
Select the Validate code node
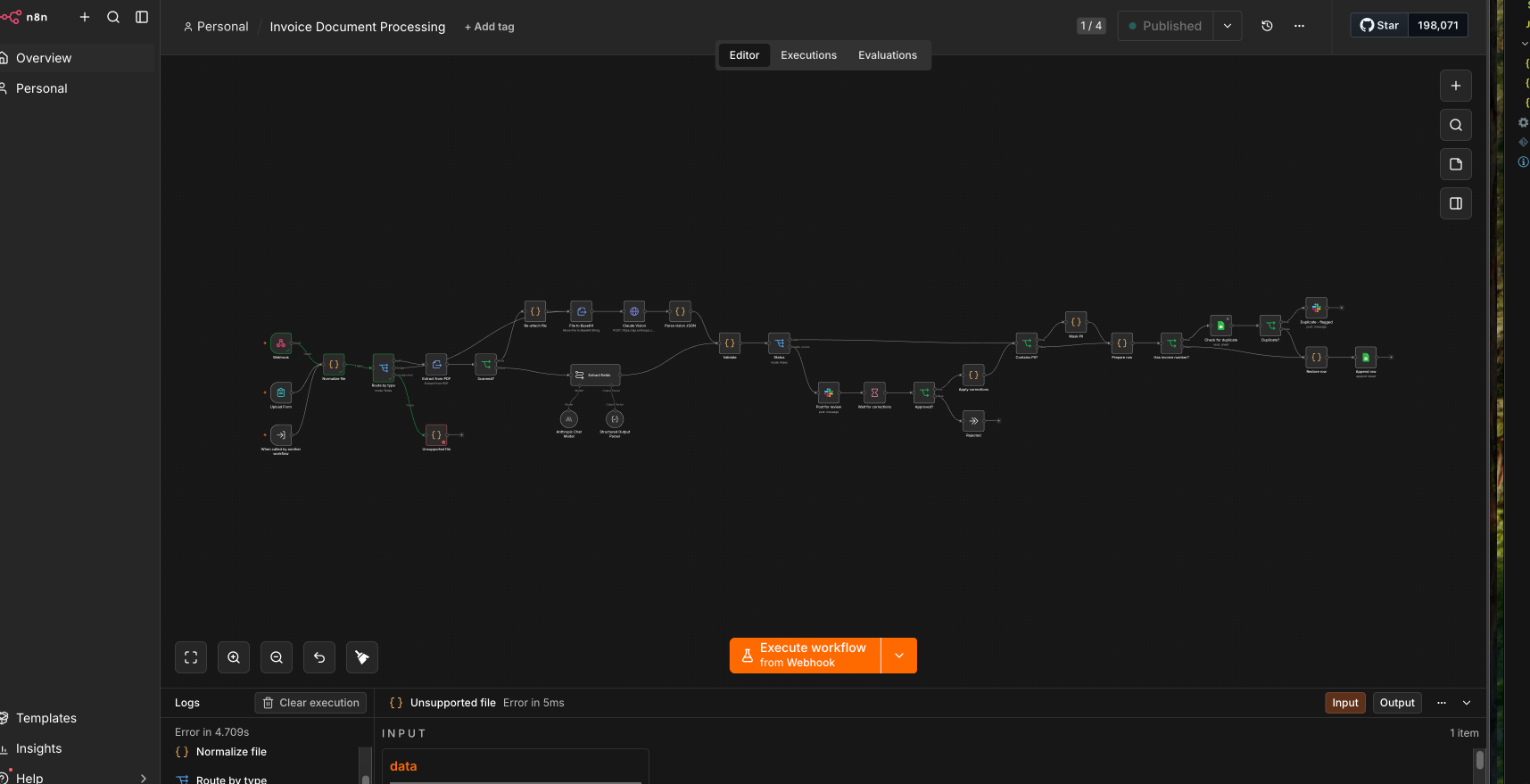730,343
